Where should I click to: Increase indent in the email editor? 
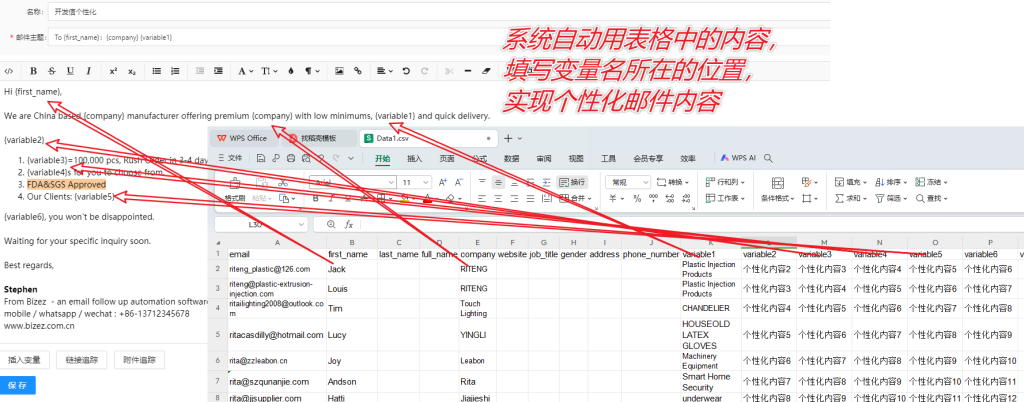coord(218,71)
